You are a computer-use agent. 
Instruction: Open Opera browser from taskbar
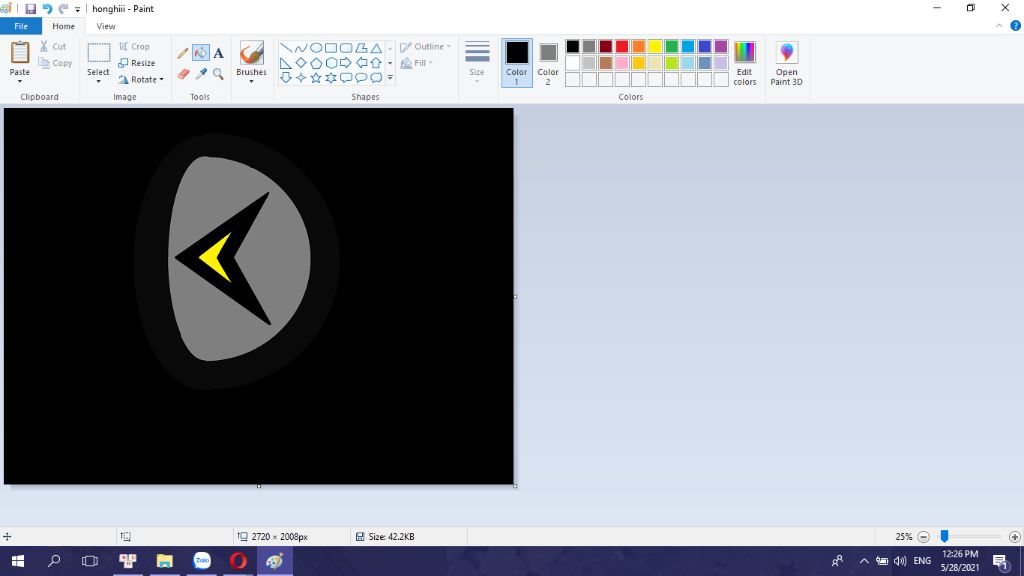238,561
